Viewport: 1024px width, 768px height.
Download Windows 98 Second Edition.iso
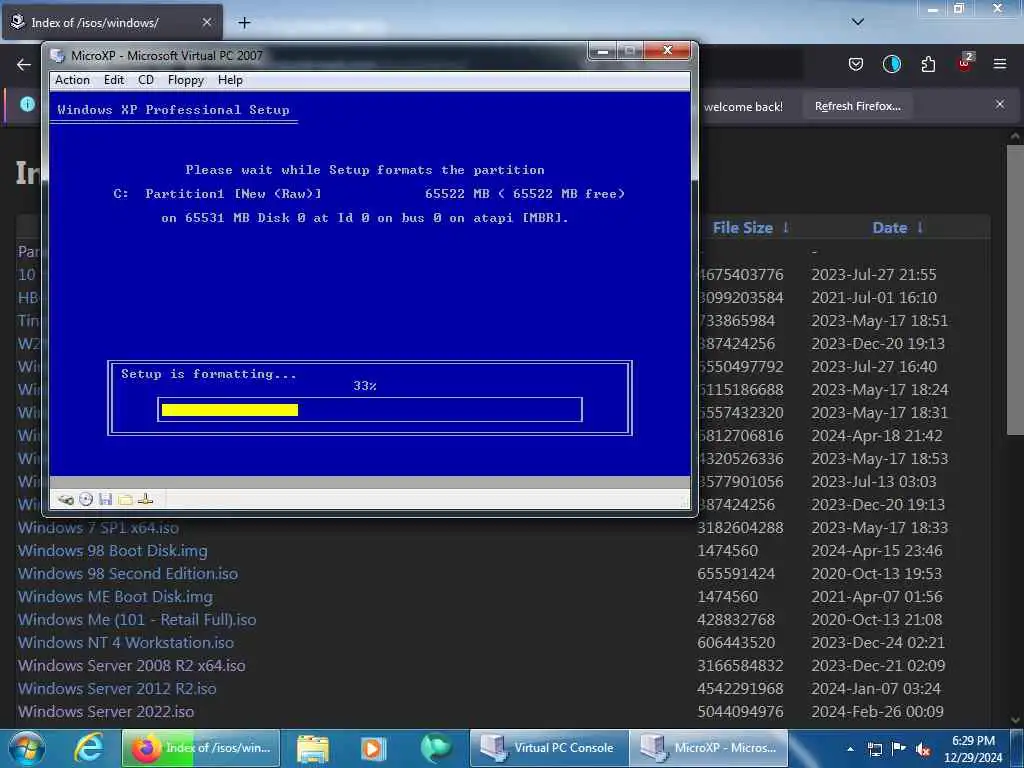point(127,573)
